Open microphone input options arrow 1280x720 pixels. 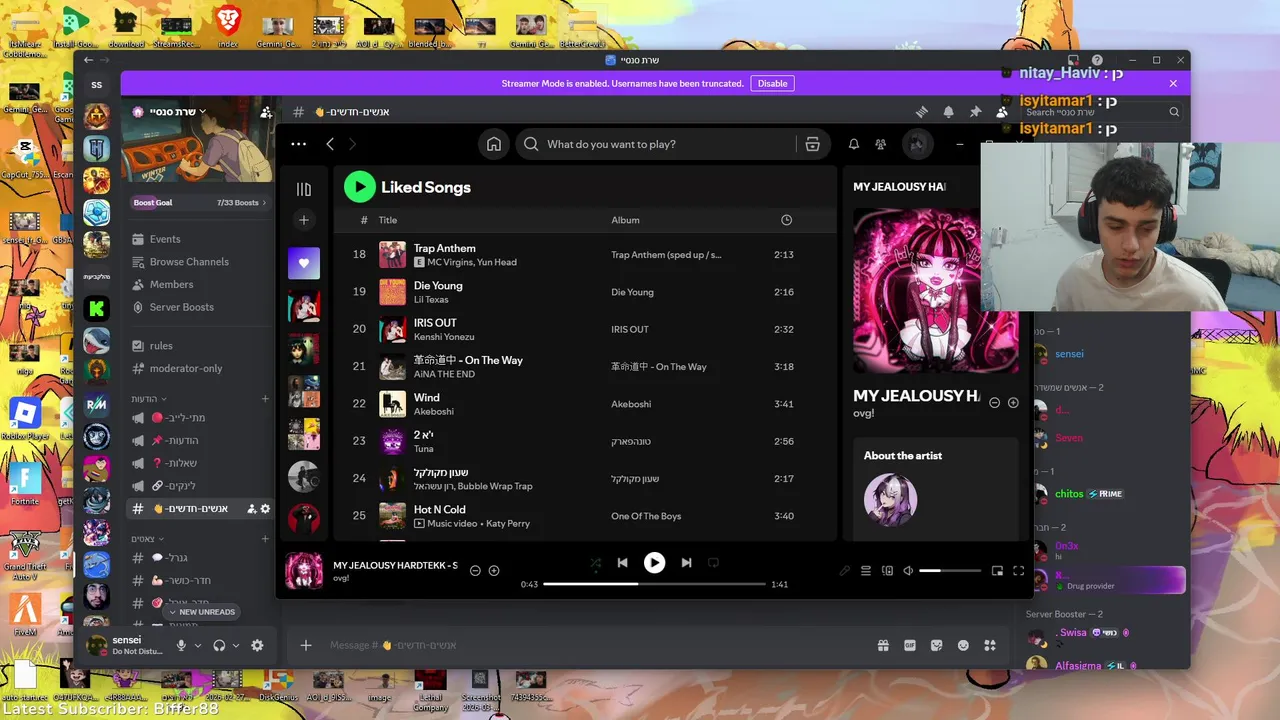[x=198, y=646]
